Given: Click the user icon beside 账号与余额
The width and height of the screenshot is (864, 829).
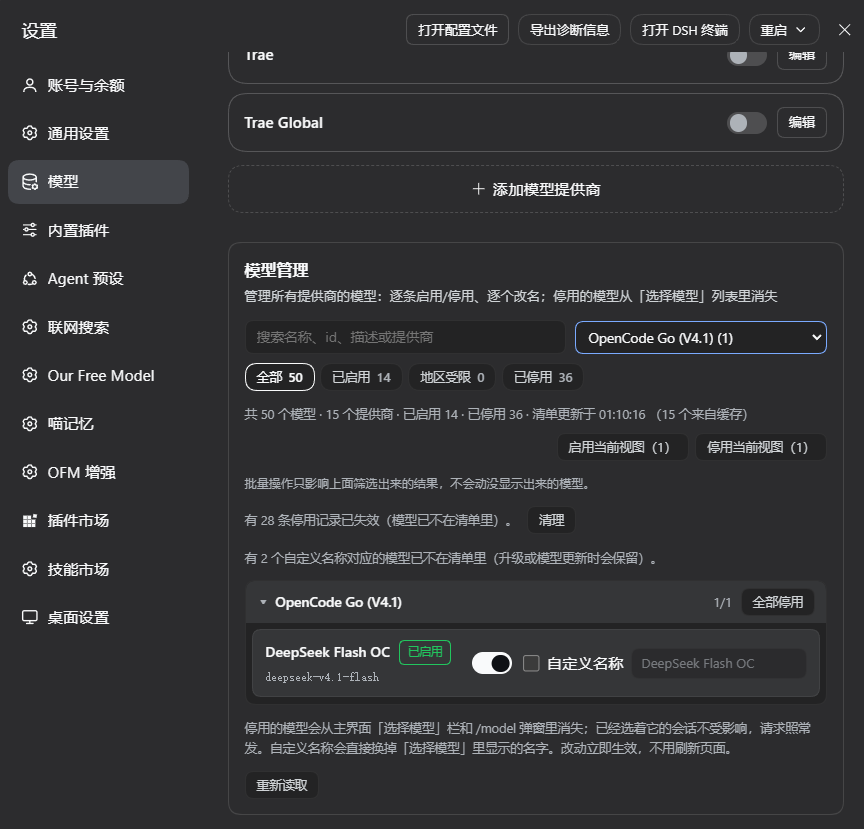Looking at the screenshot, I should tap(30, 85).
